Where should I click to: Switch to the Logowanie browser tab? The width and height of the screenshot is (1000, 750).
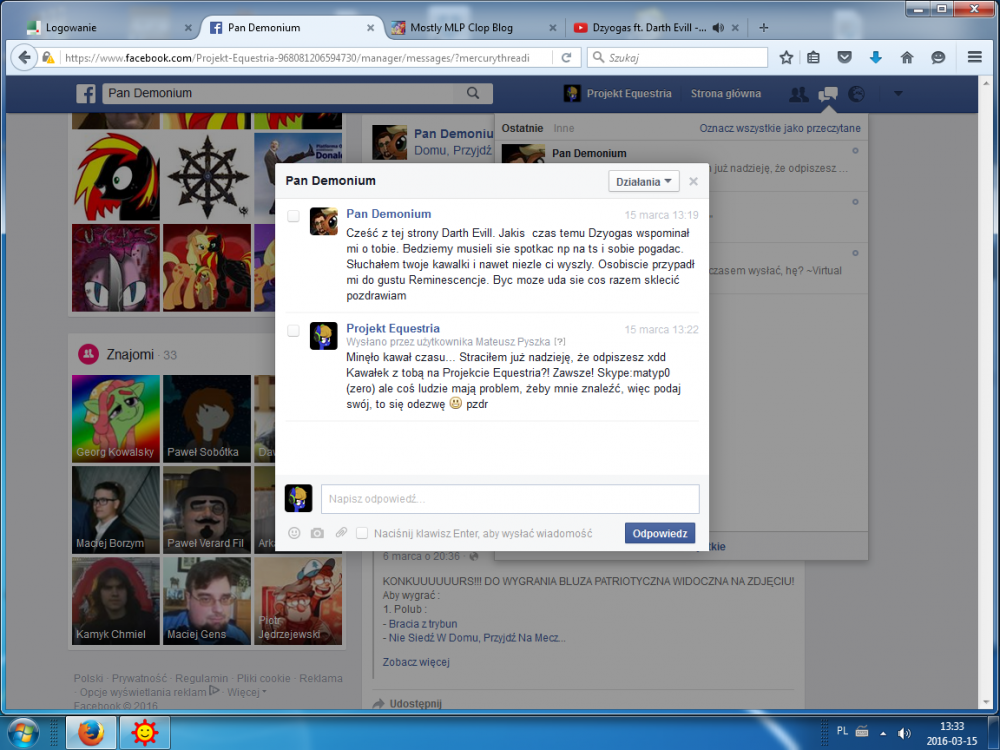point(100,27)
